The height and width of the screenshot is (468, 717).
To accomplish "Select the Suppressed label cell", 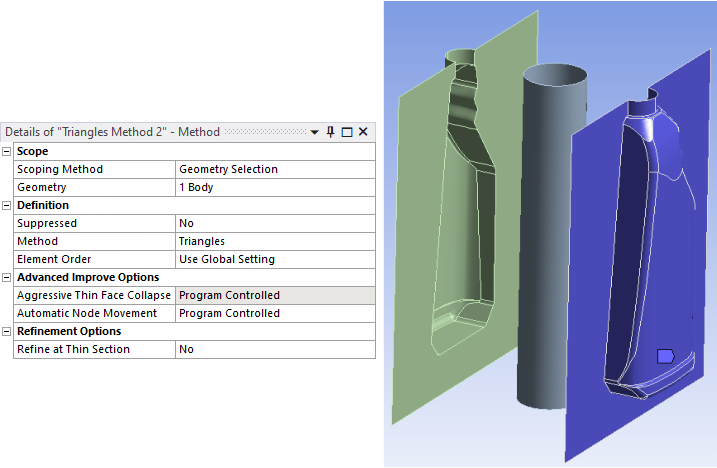I will (95, 223).
